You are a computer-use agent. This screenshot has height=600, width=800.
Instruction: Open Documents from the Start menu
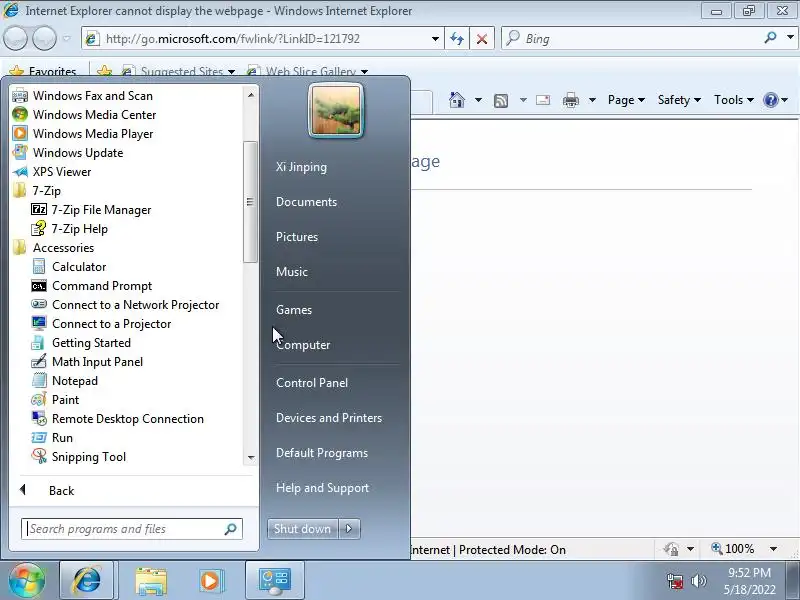pyautogui.click(x=307, y=202)
